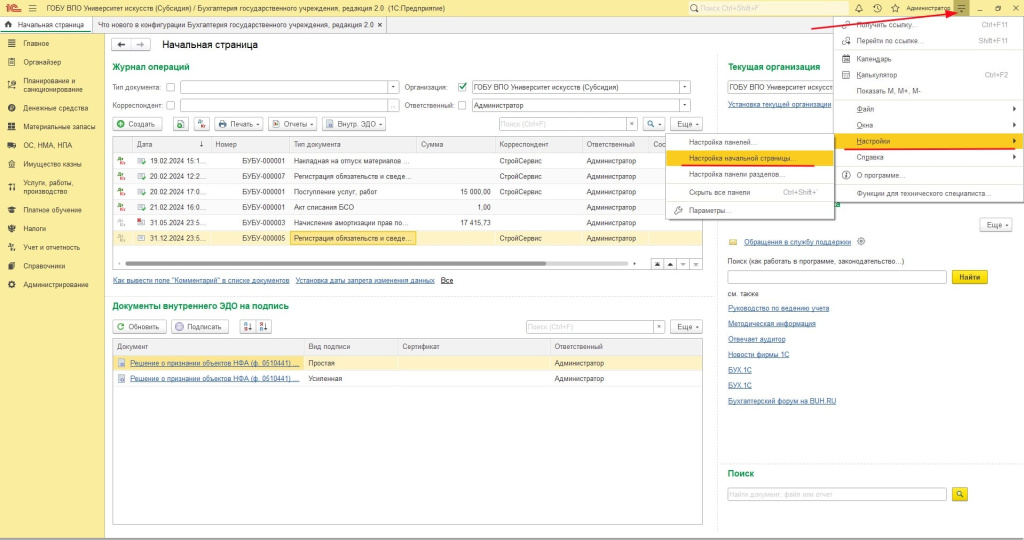This screenshot has width=1024, height=540.
Task: Jump to the list's first row icon
Action: pos(657,264)
